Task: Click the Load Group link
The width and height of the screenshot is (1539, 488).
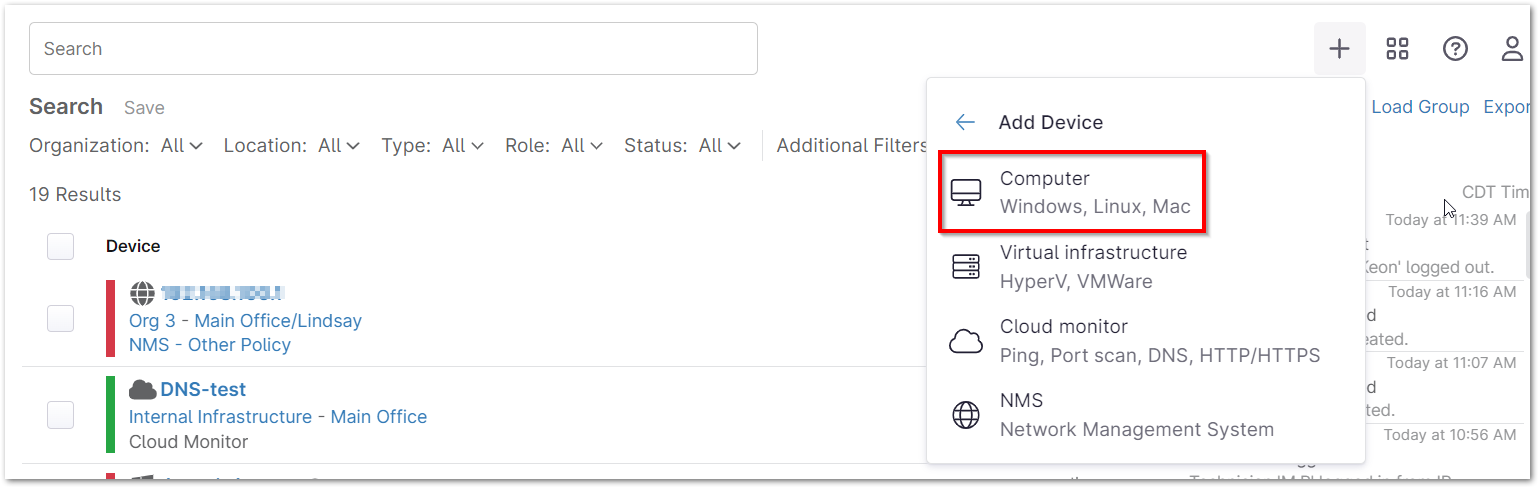Action: click(1420, 107)
